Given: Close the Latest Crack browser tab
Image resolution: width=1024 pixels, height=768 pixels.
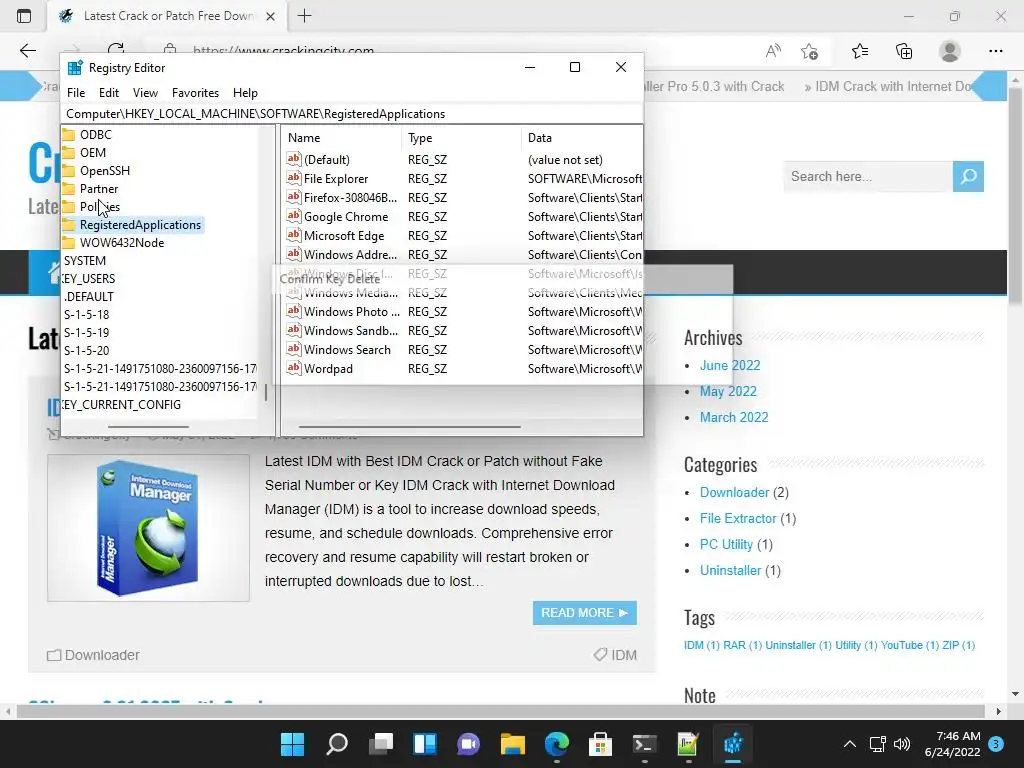Looking at the screenshot, I should 270,16.
